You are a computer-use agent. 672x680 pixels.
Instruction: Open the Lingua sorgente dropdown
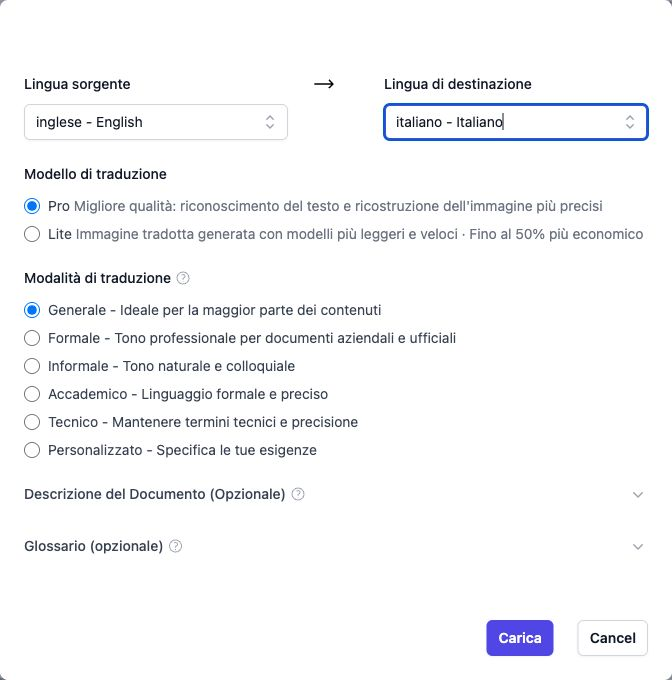(x=156, y=122)
